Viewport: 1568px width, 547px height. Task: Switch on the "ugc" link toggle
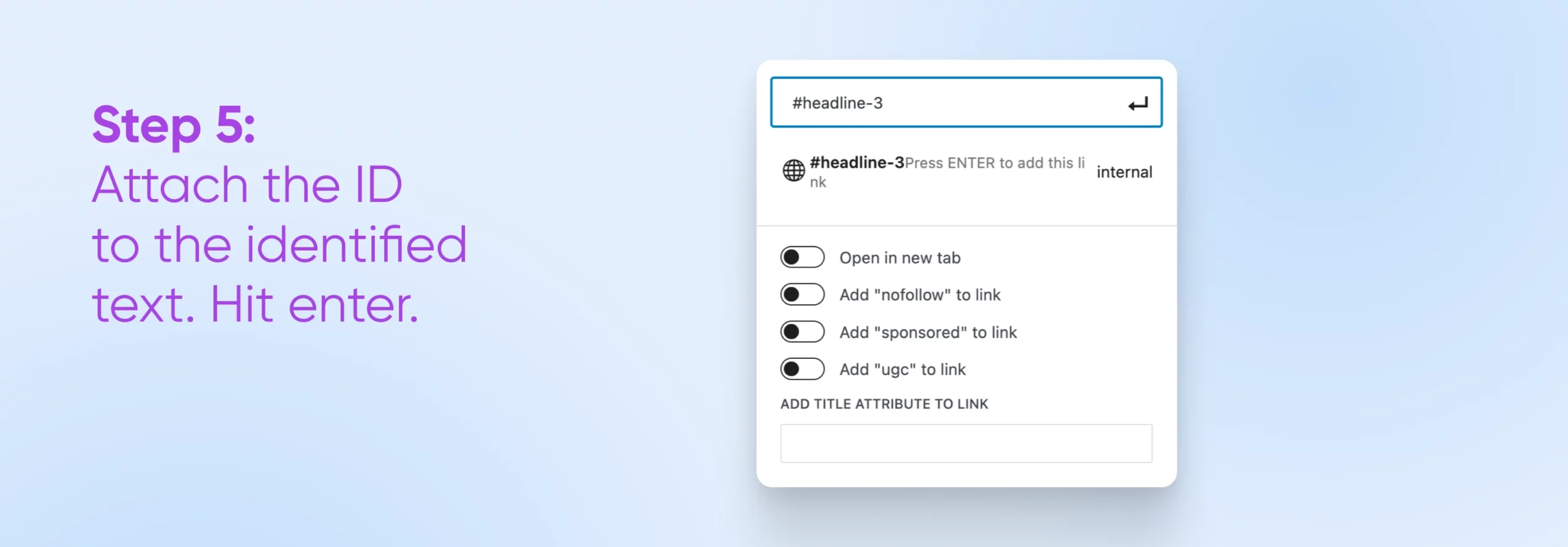[802, 369]
